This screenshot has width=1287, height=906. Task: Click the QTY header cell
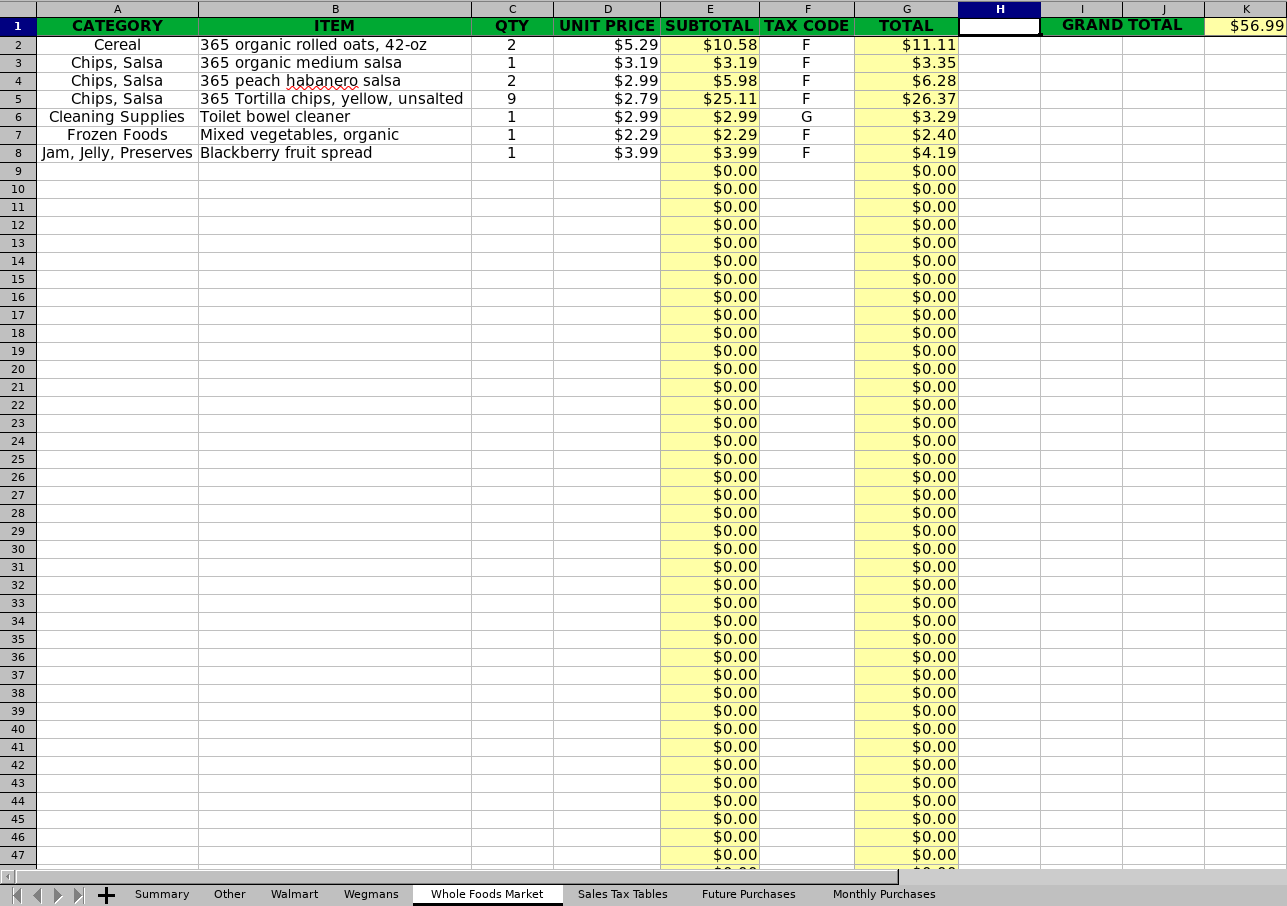(x=512, y=27)
